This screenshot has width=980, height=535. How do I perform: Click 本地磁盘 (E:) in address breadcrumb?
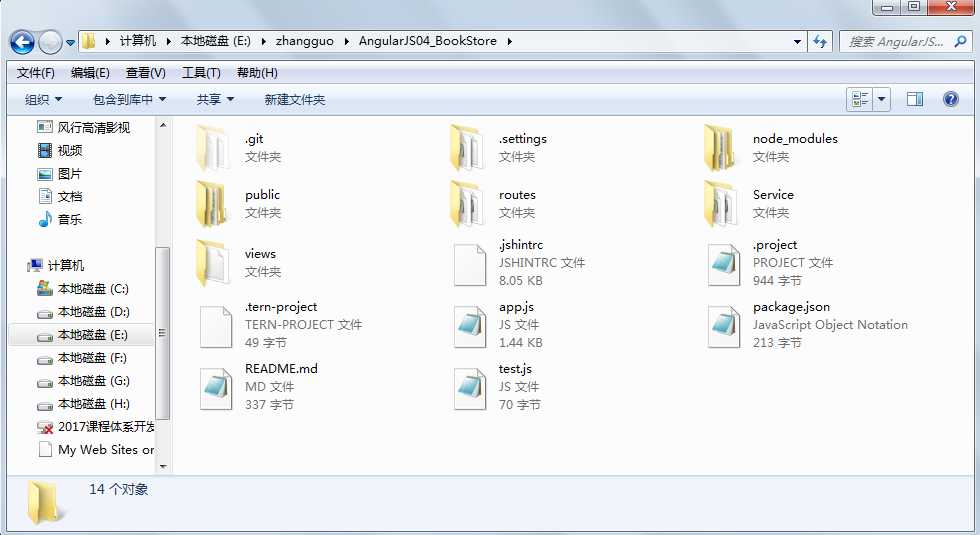[216, 41]
